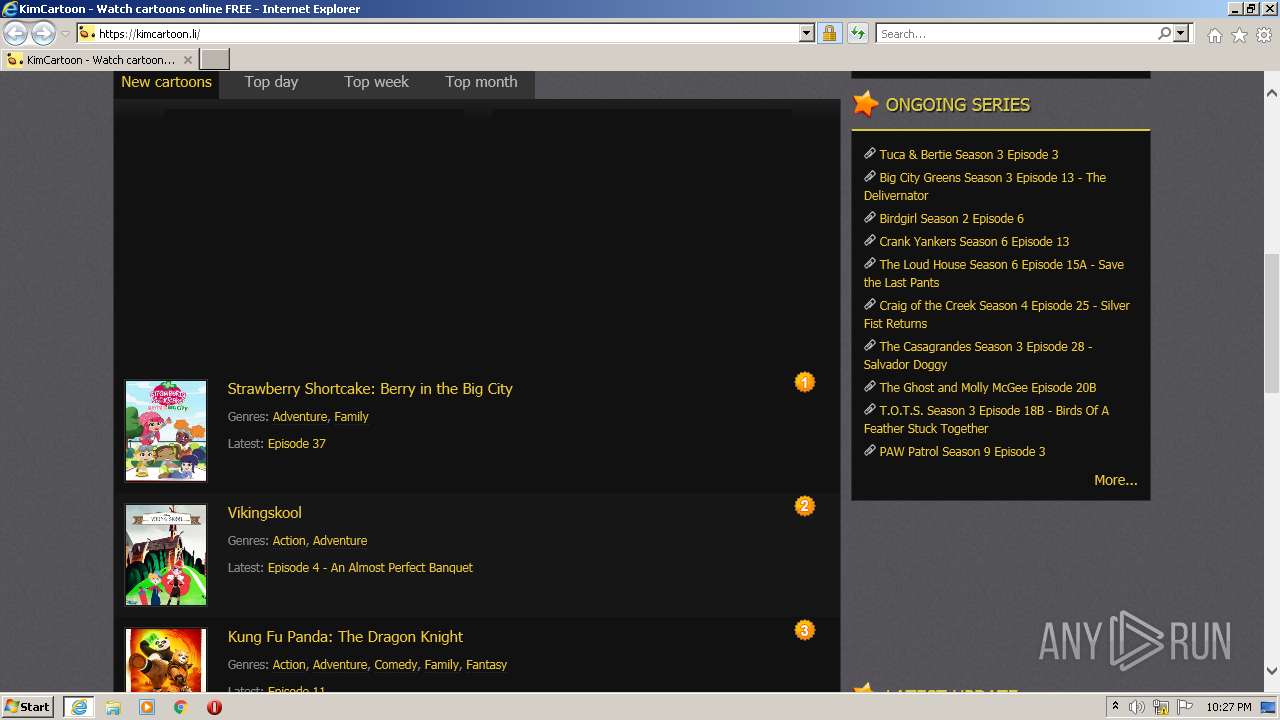Open Strawberry Shortcake: Berry in the Big City
Viewport: 1280px width, 720px height.
[x=370, y=389]
